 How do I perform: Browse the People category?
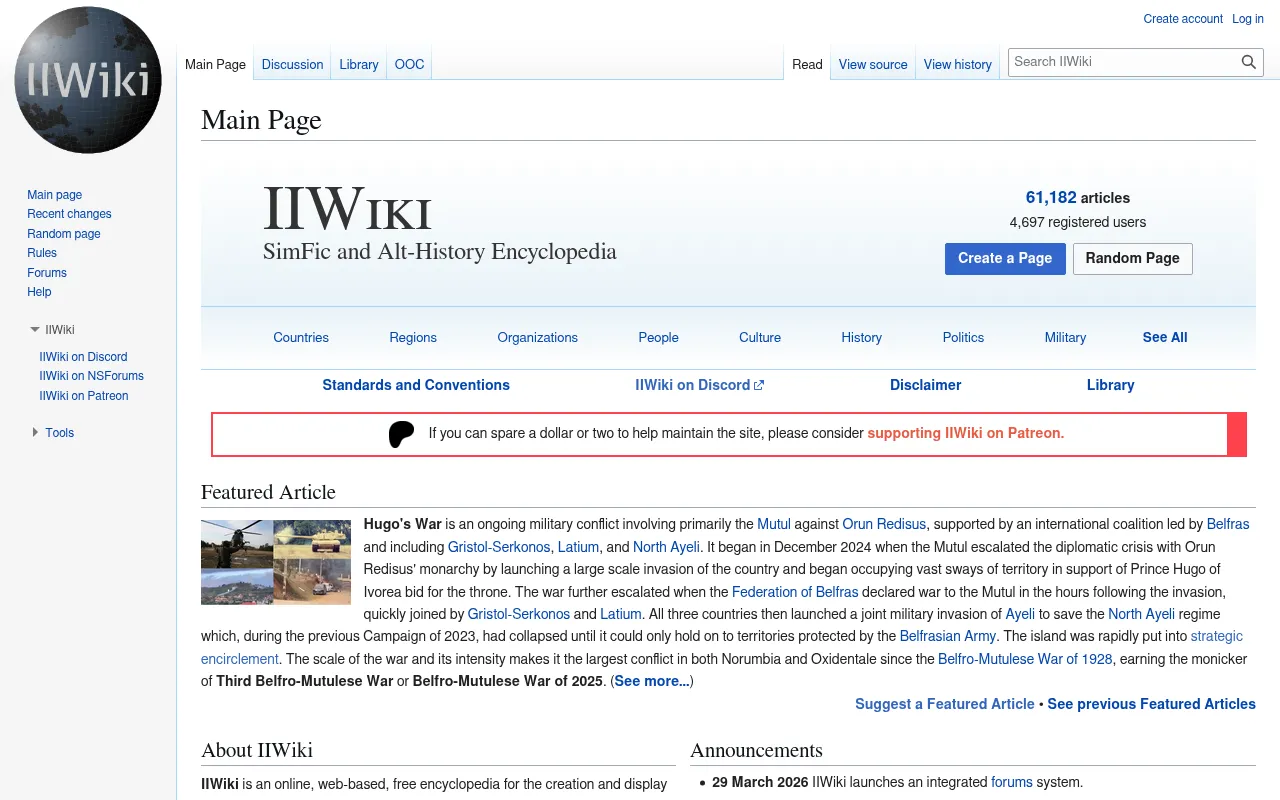[659, 338]
